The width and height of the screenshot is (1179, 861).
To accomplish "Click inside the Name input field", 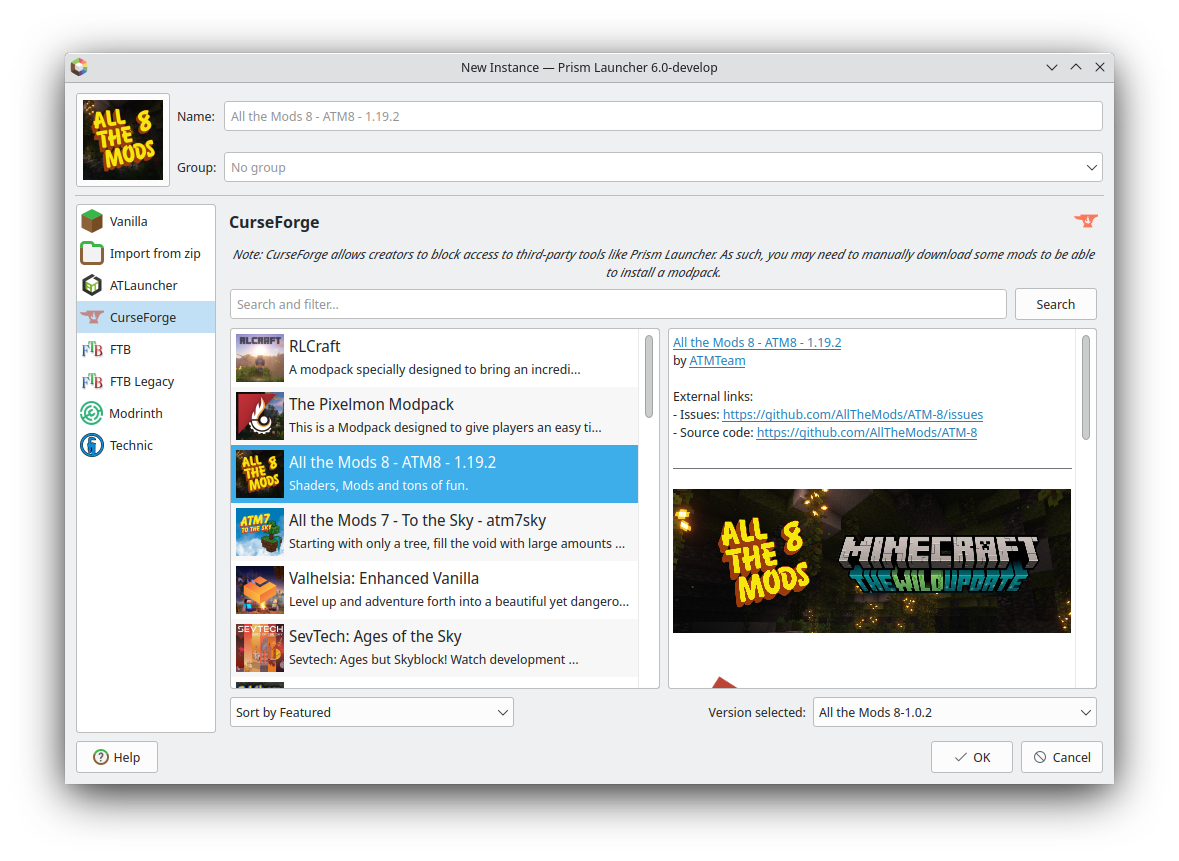I will point(663,116).
